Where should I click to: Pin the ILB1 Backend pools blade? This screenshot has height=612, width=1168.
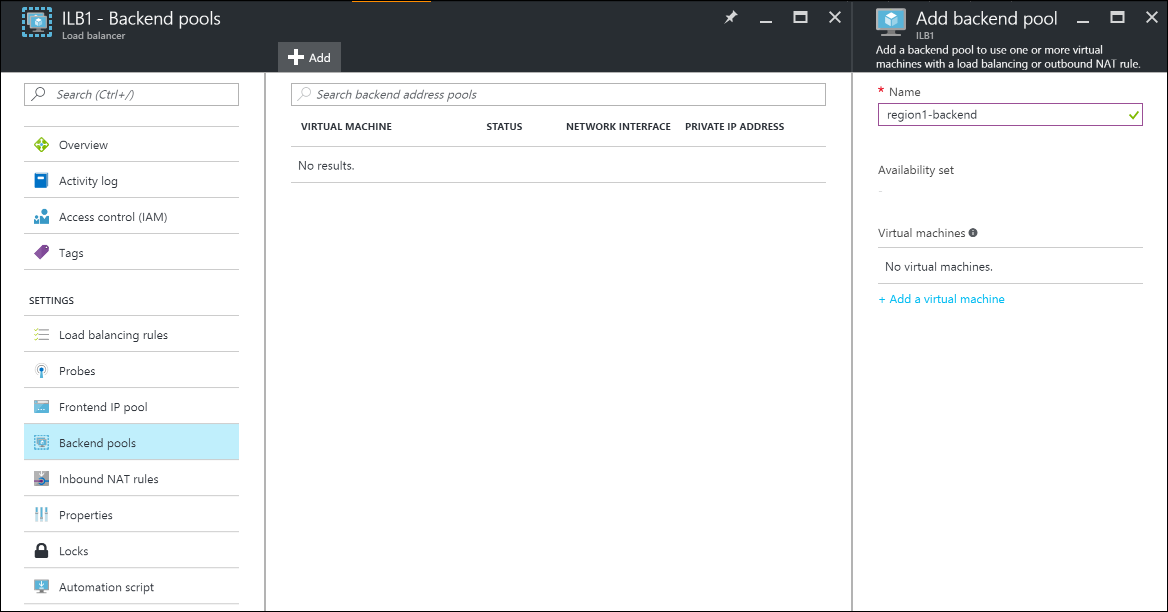click(731, 18)
